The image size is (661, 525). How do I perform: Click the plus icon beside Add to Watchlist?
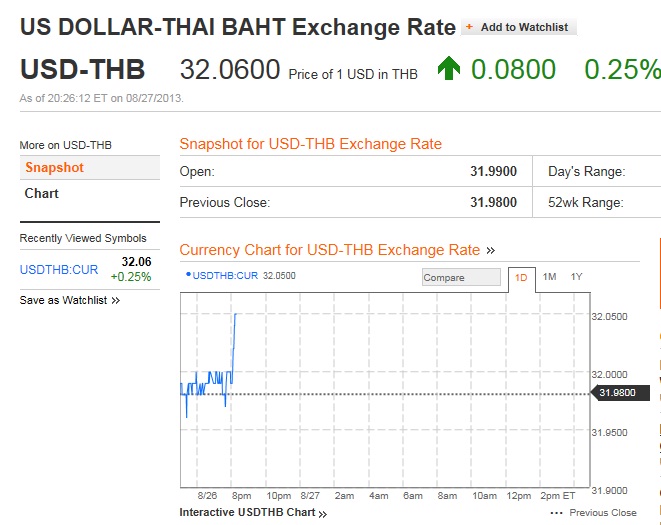tap(469, 27)
